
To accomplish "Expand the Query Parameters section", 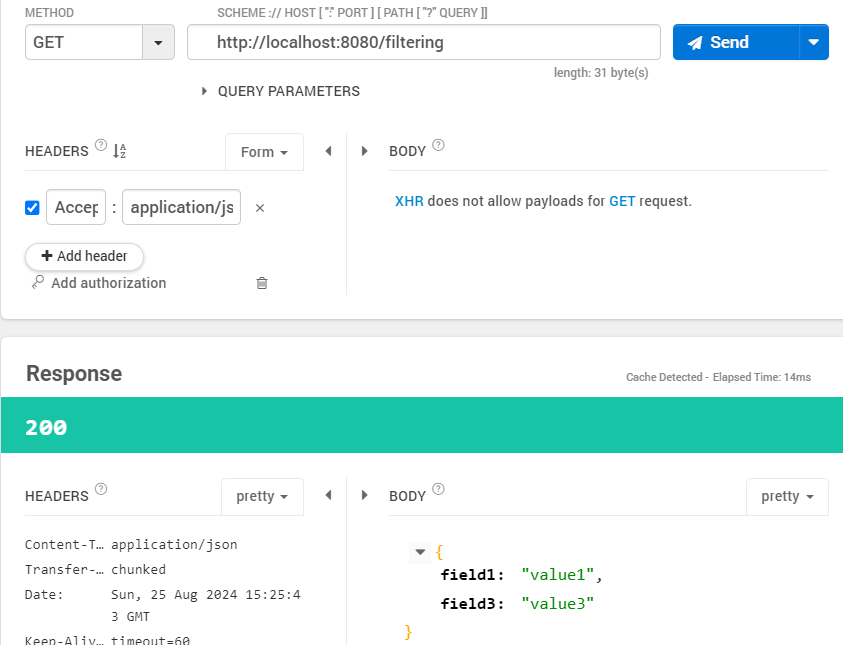I will (205, 91).
